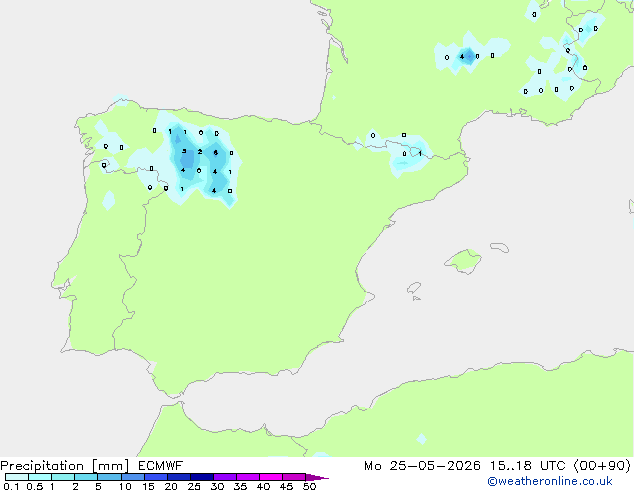This screenshot has height=490, width=634.
Task: Click the '0.5' legend scale label
Action: pos(35,486)
